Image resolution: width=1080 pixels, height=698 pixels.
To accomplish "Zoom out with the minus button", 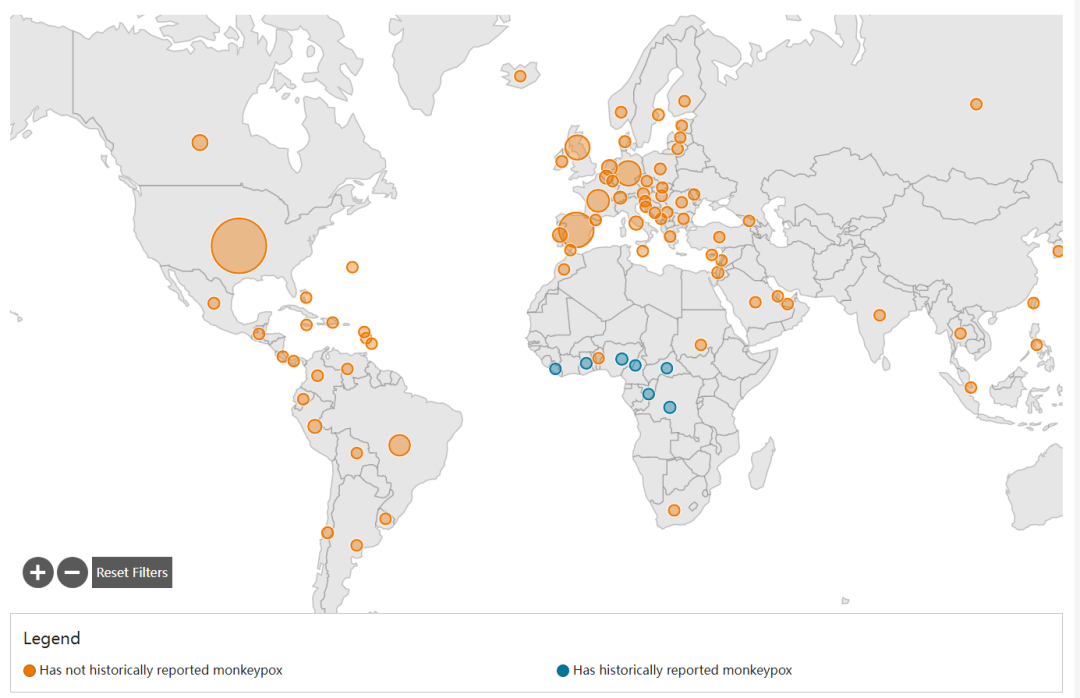I will coord(72,572).
